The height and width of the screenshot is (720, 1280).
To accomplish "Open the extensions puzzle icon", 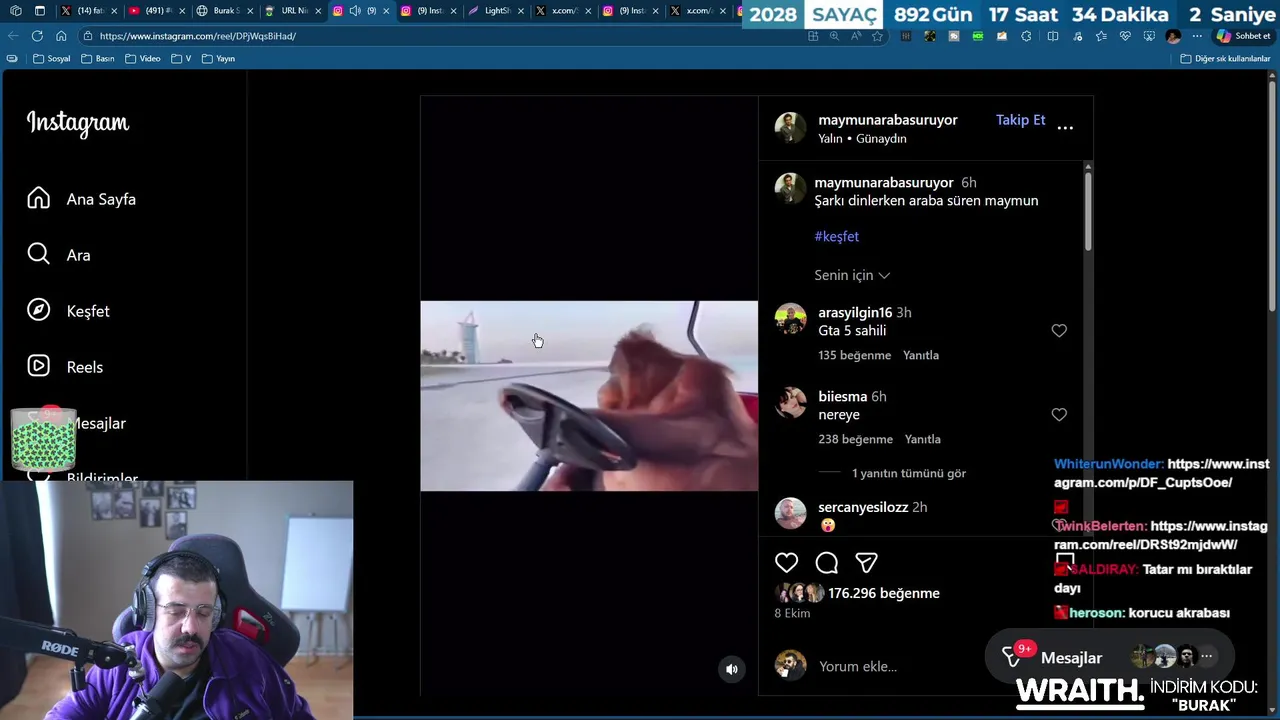I will pyautogui.click(x=1026, y=36).
